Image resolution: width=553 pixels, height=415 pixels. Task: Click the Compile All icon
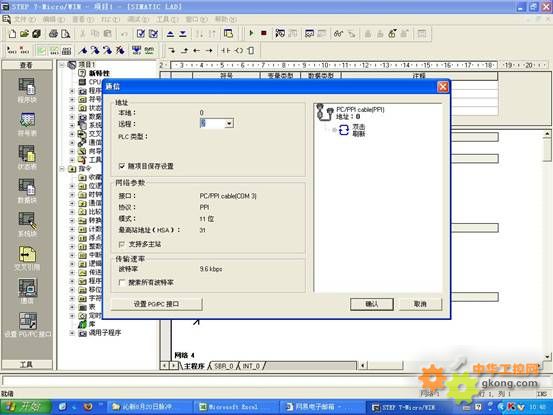point(153,34)
